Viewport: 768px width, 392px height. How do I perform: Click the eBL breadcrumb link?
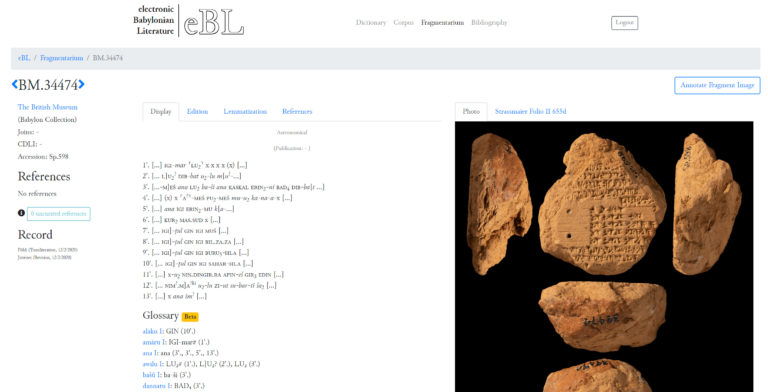(24, 58)
